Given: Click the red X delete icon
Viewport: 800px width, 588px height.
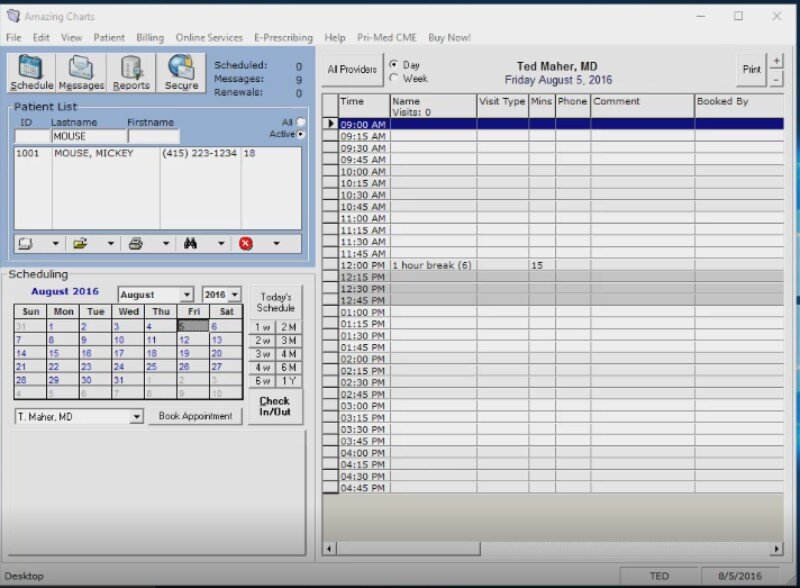Looking at the screenshot, I should pyautogui.click(x=246, y=243).
